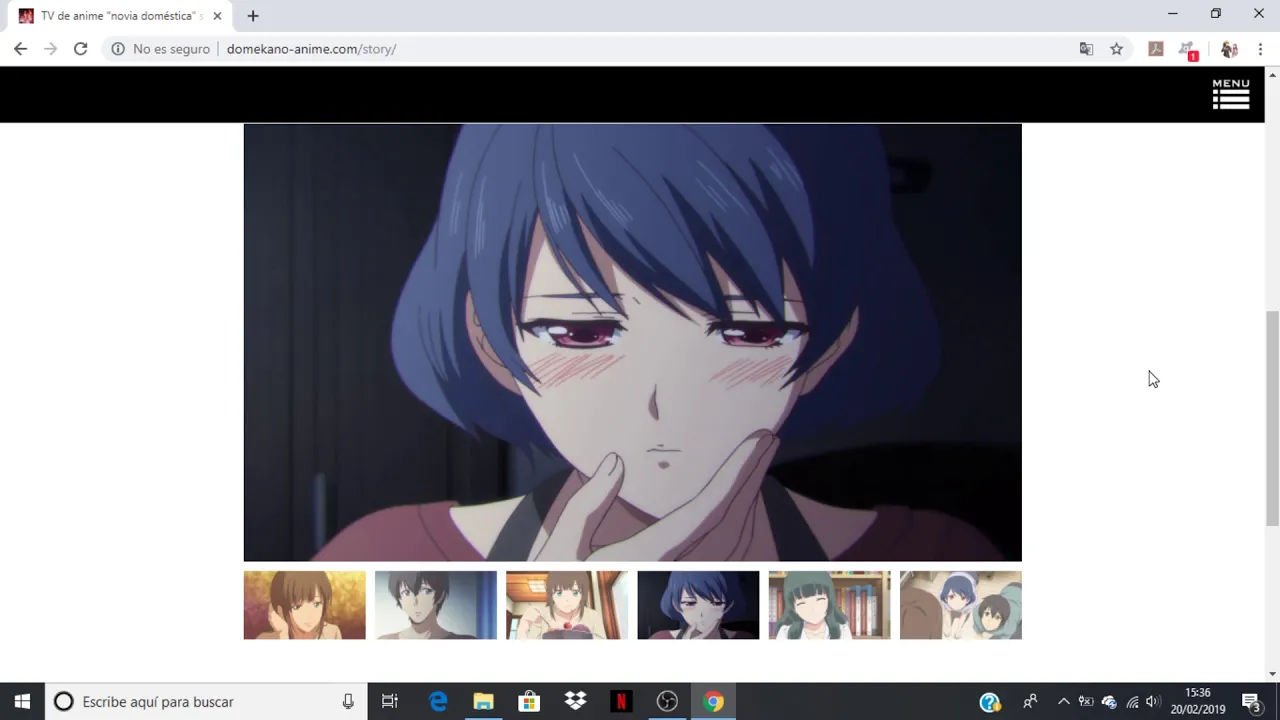The image size is (1280, 720).
Task: Open the clock showing 15:36 20/02/2019
Action: 1198,701
